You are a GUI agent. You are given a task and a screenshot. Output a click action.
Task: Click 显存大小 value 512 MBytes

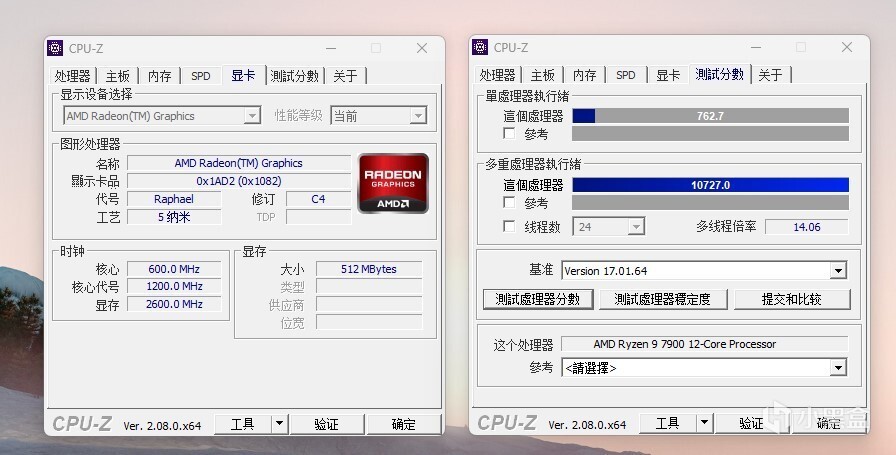(x=369, y=269)
